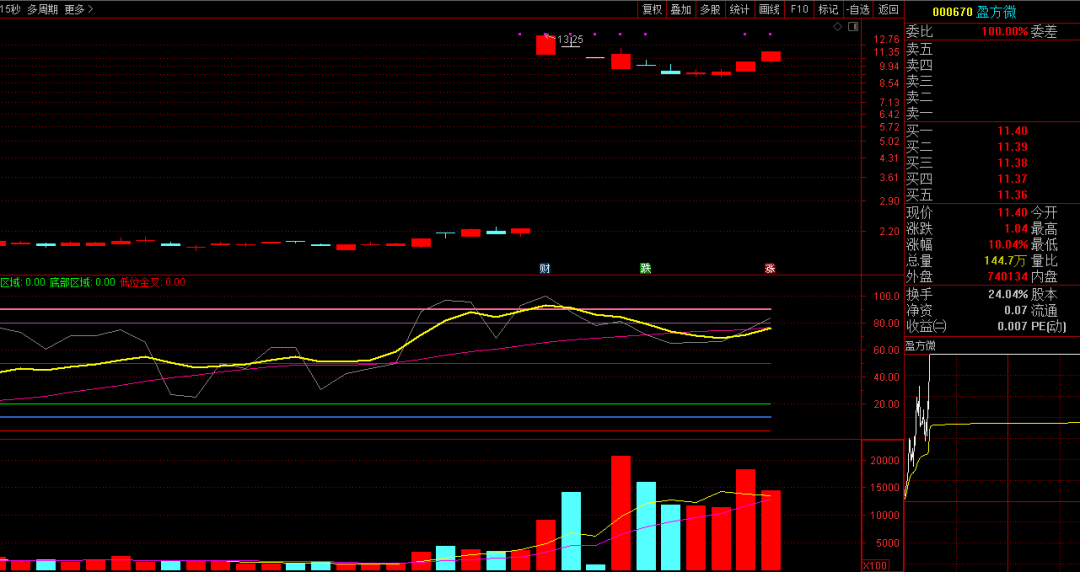Expand the 更多 periods list
Image resolution: width=1080 pixels, height=572 pixels.
click(x=78, y=9)
